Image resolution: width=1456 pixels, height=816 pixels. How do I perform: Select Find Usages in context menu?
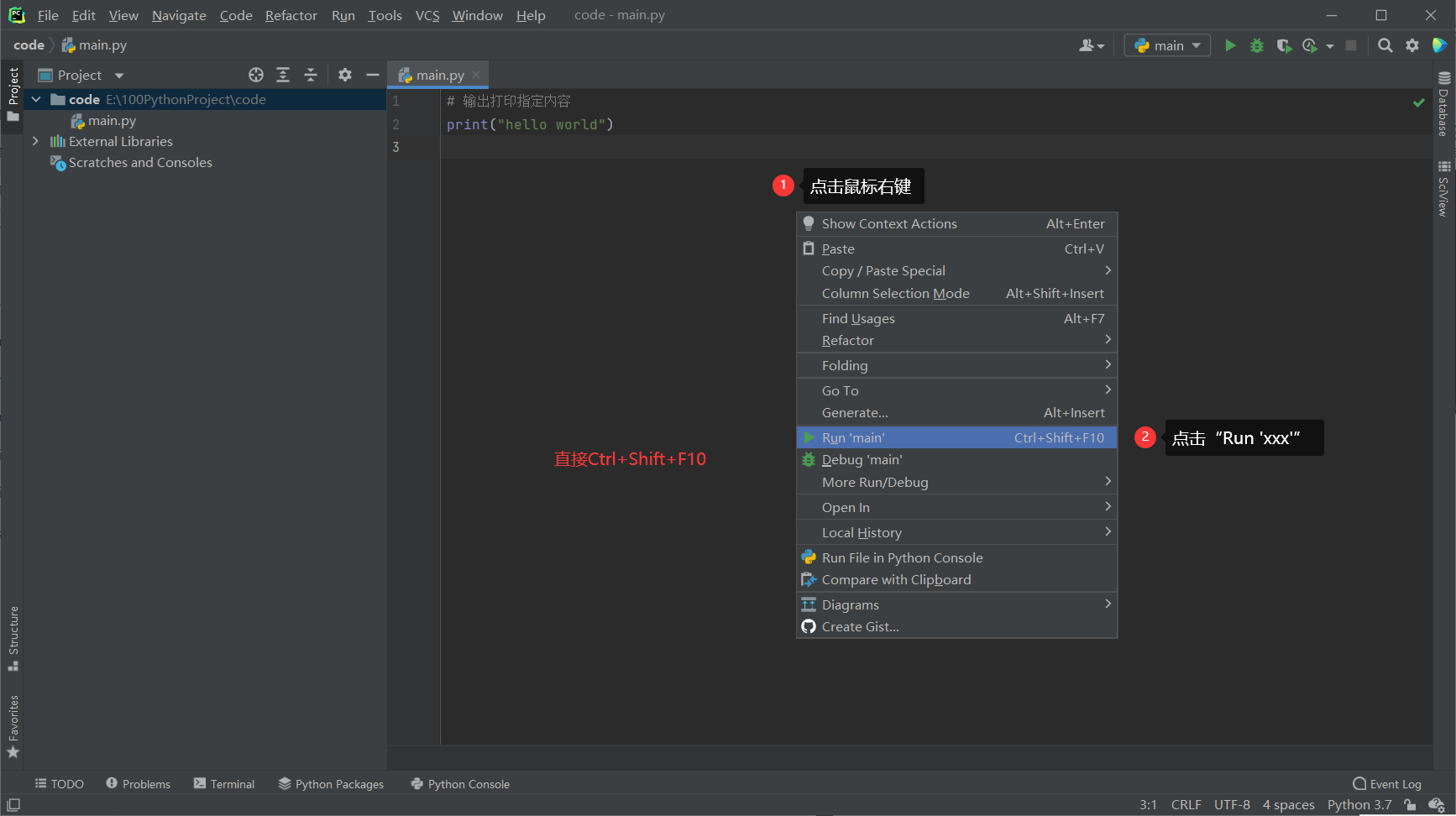[x=956, y=318]
